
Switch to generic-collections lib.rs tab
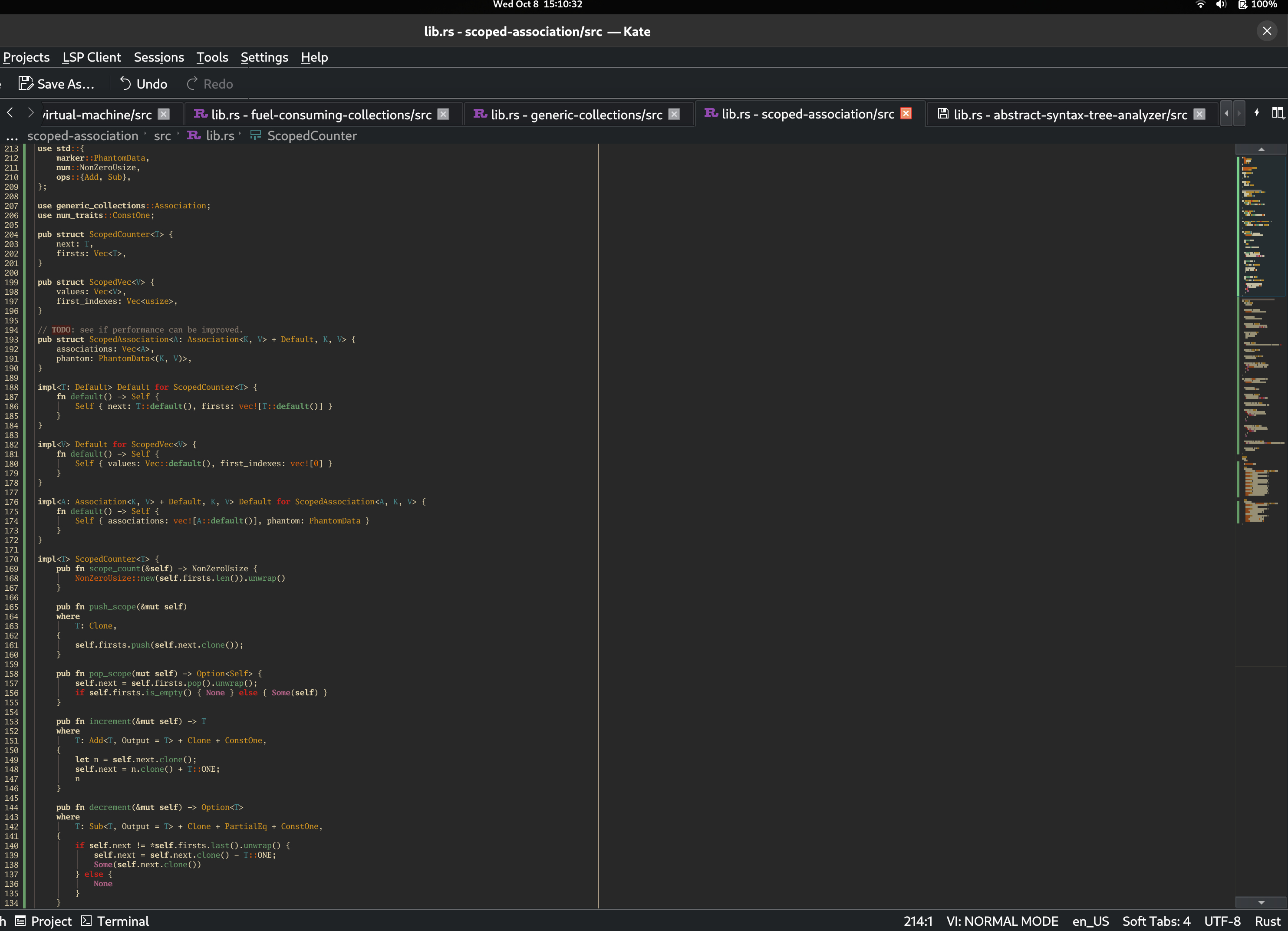(x=576, y=115)
